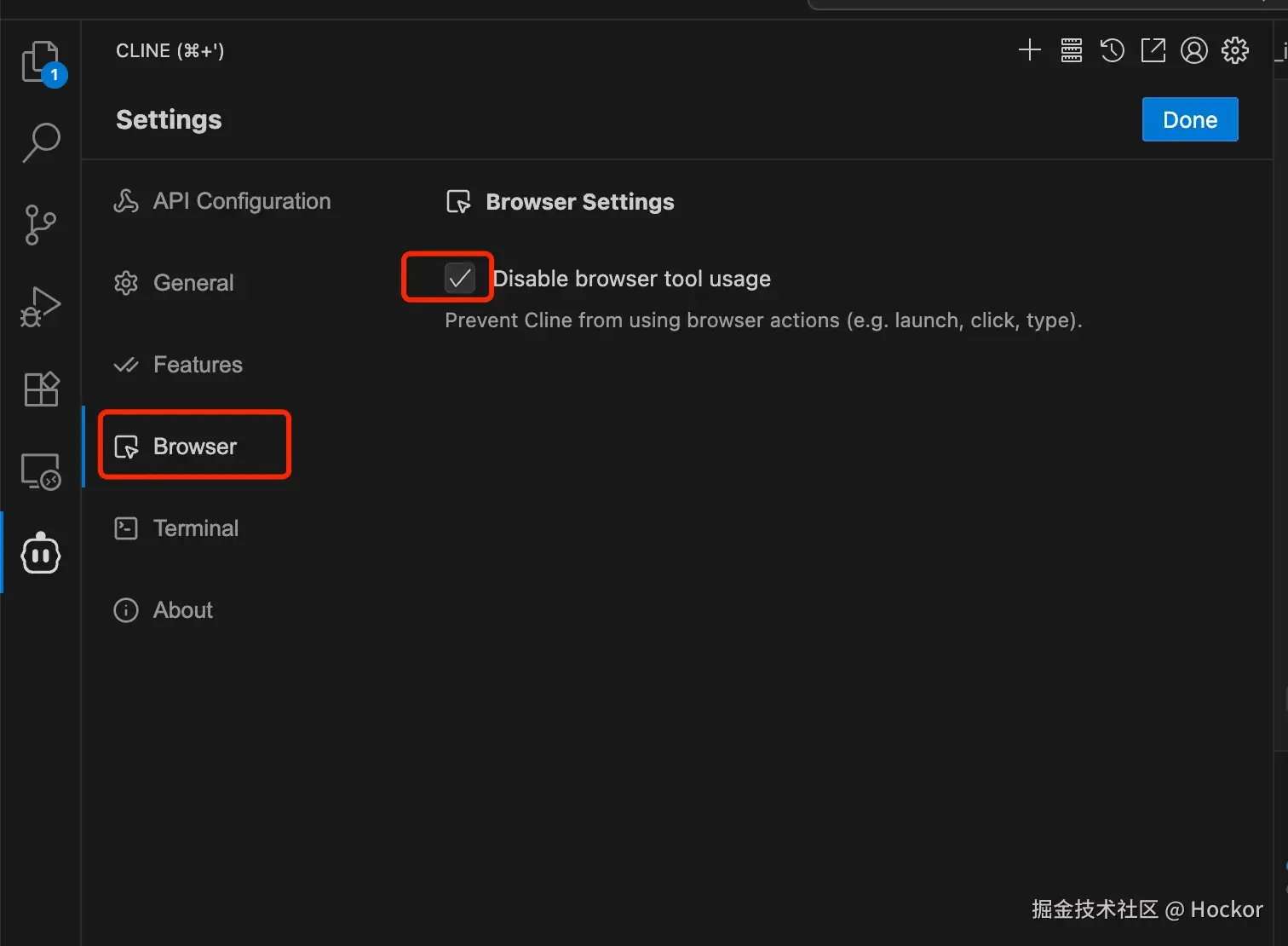The image size is (1288, 946).
Task: Select the Cline robot icon in activity bar
Action: (x=41, y=553)
